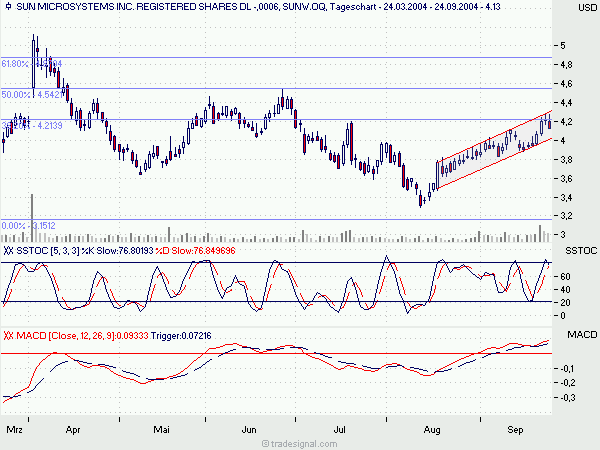Click the Aug month label

coord(432,430)
